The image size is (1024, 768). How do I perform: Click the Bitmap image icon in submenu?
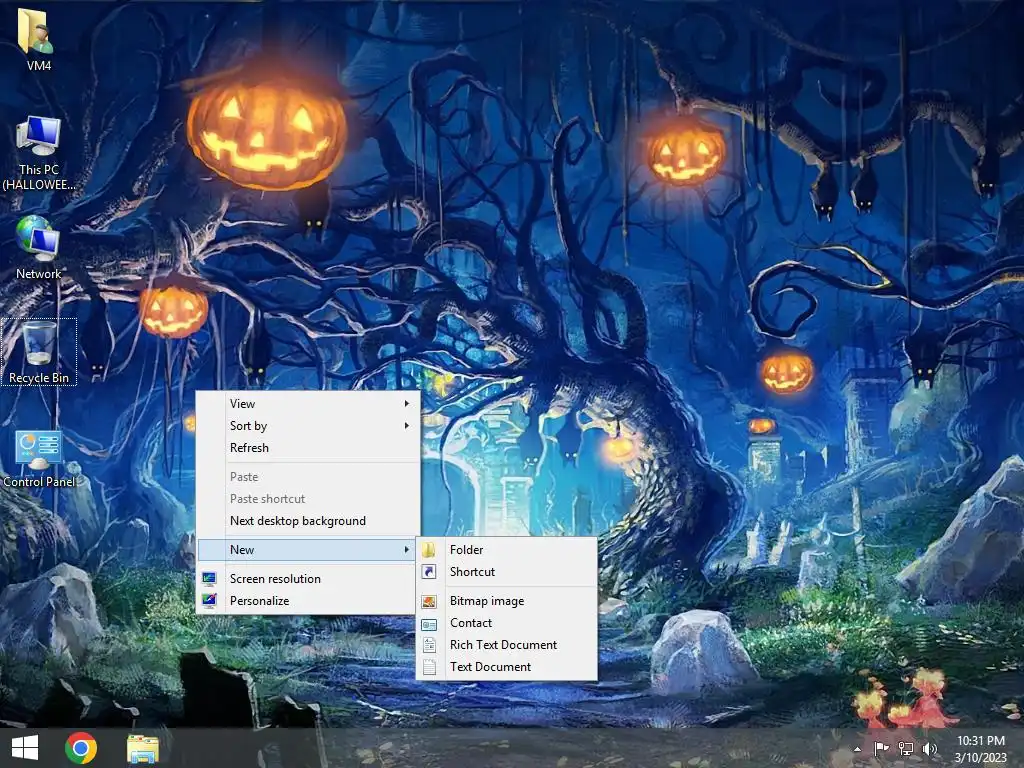coord(428,601)
